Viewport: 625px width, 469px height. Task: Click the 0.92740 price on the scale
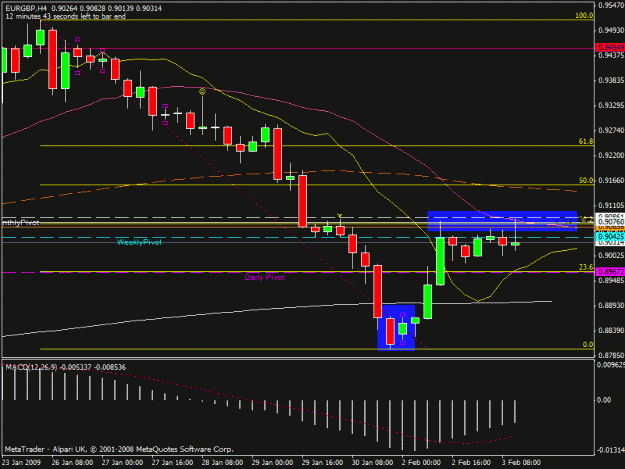611,130
